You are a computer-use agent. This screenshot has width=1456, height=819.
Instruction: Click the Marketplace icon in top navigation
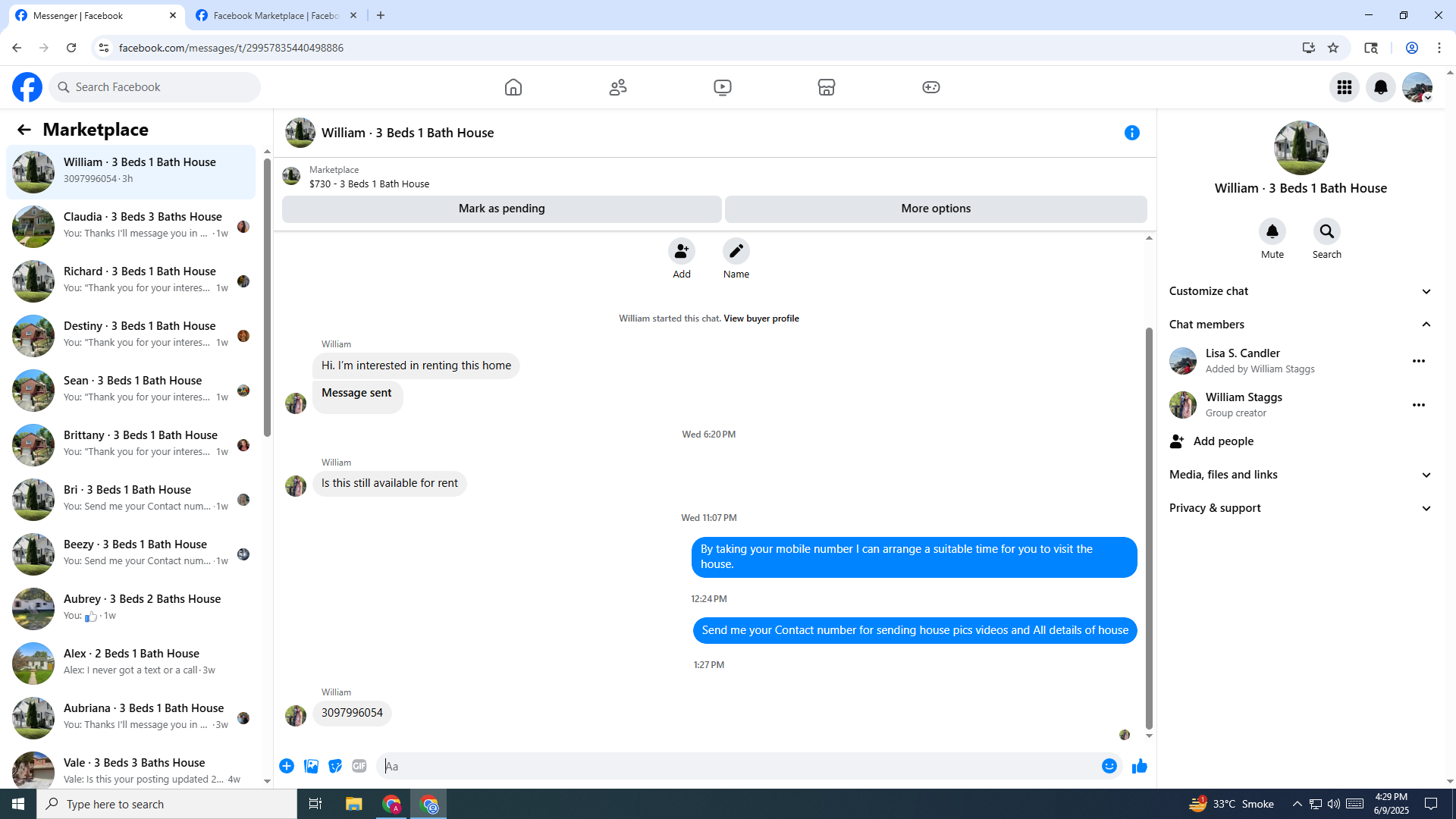[x=827, y=87]
